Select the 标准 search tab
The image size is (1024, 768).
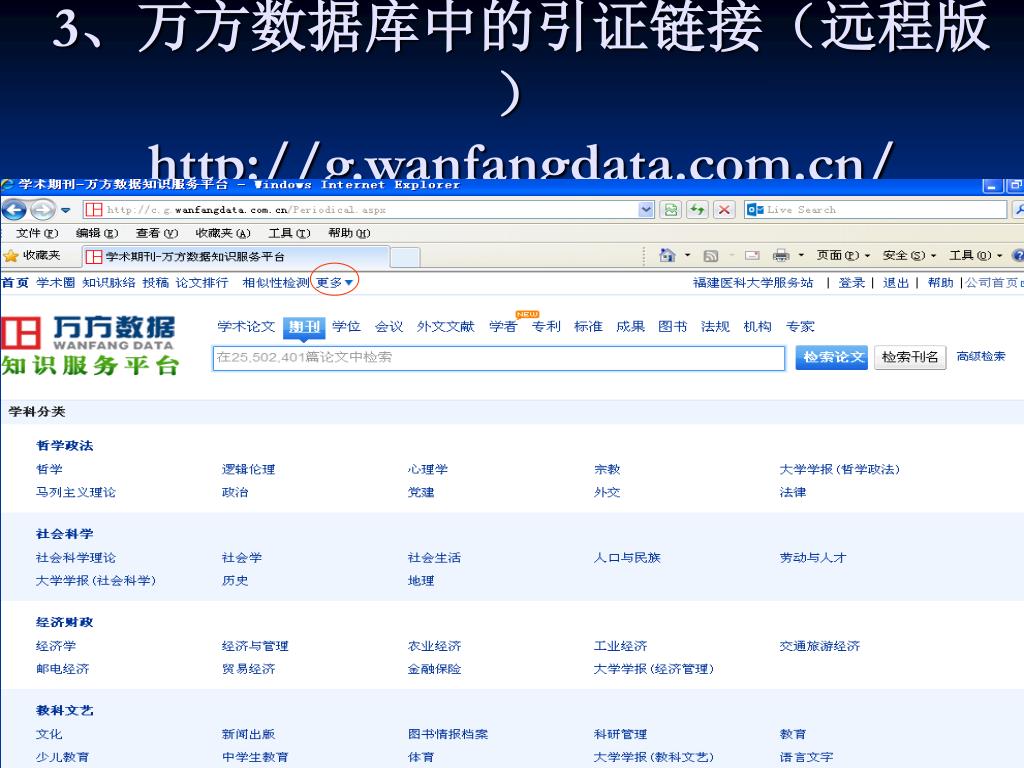588,326
